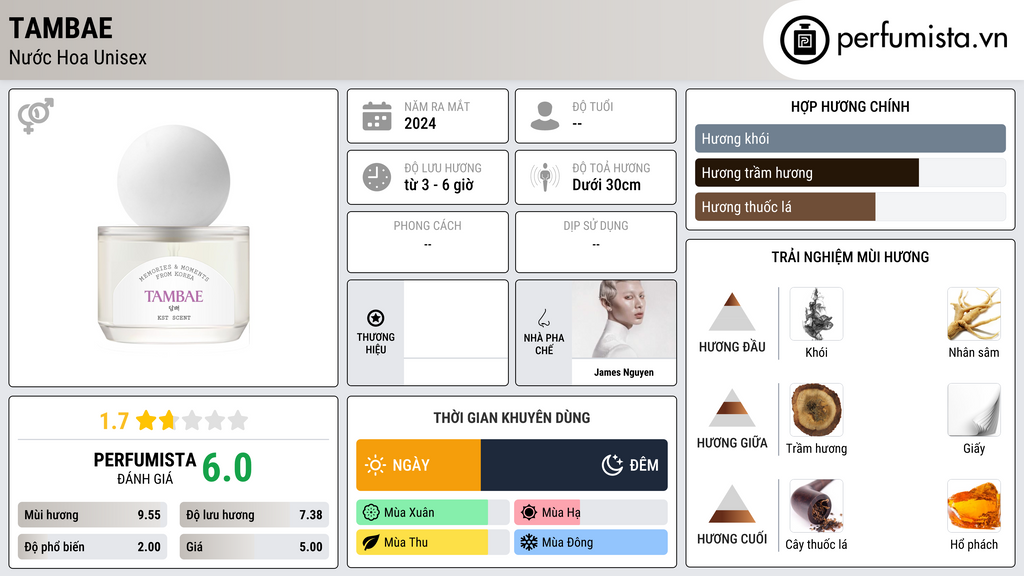The image size is (1024, 576).
Task: Click the unisex gender symbol icon
Action: [x=36, y=116]
